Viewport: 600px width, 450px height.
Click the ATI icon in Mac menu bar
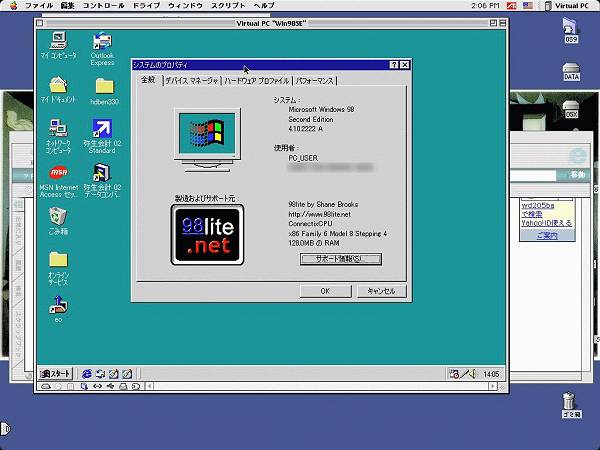click(511, 5)
